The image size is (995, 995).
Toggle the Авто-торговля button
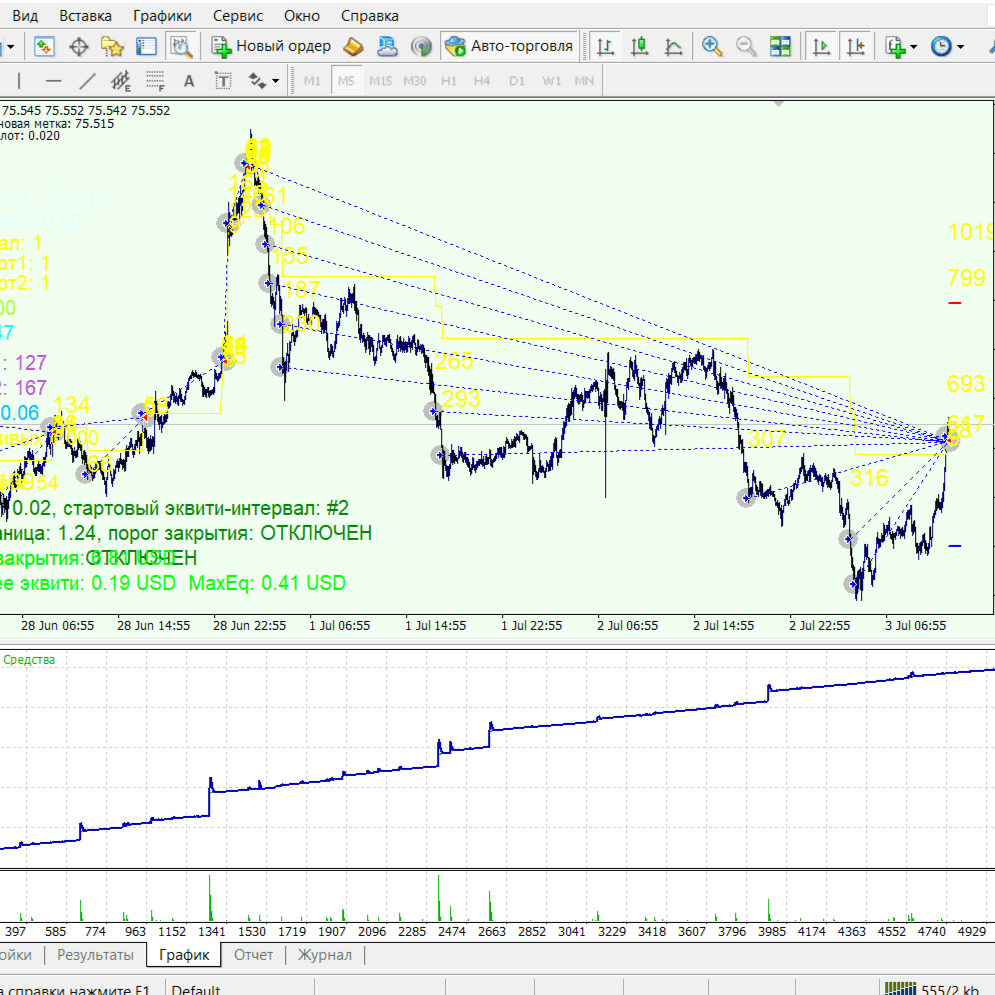click(x=510, y=47)
